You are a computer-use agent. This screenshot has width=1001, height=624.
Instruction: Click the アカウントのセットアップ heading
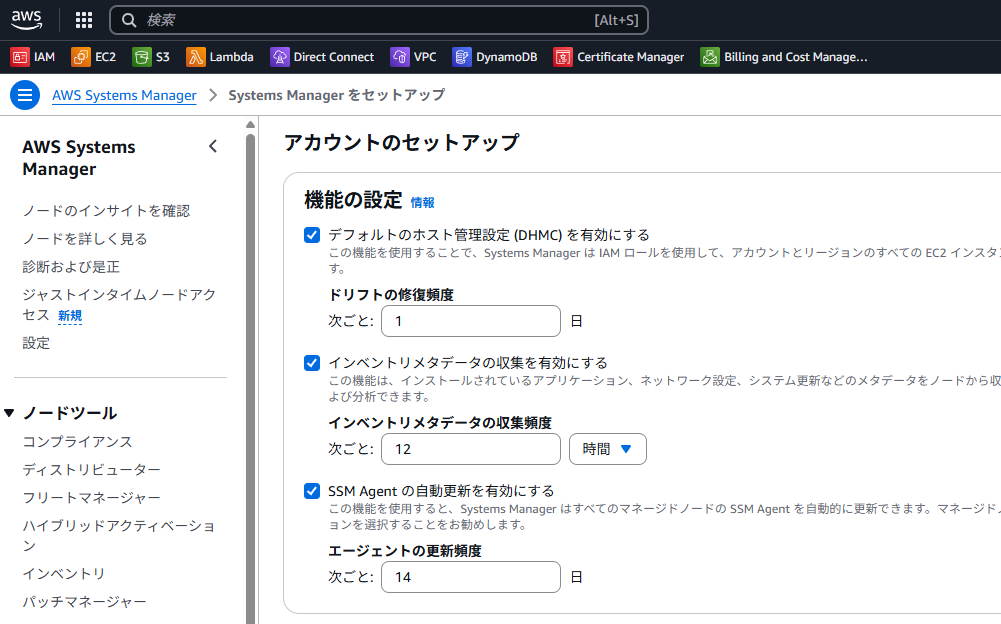click(402, 142)
